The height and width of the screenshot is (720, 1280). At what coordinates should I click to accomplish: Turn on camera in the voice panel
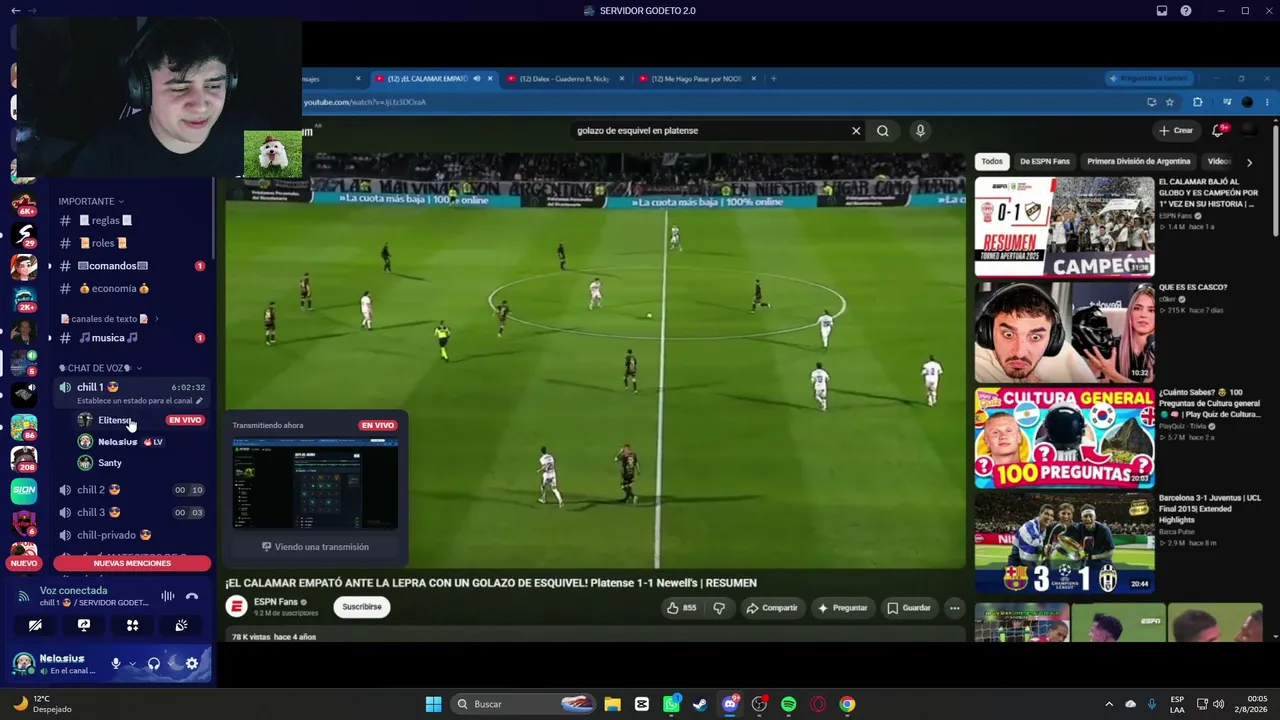tap(35, 625)
